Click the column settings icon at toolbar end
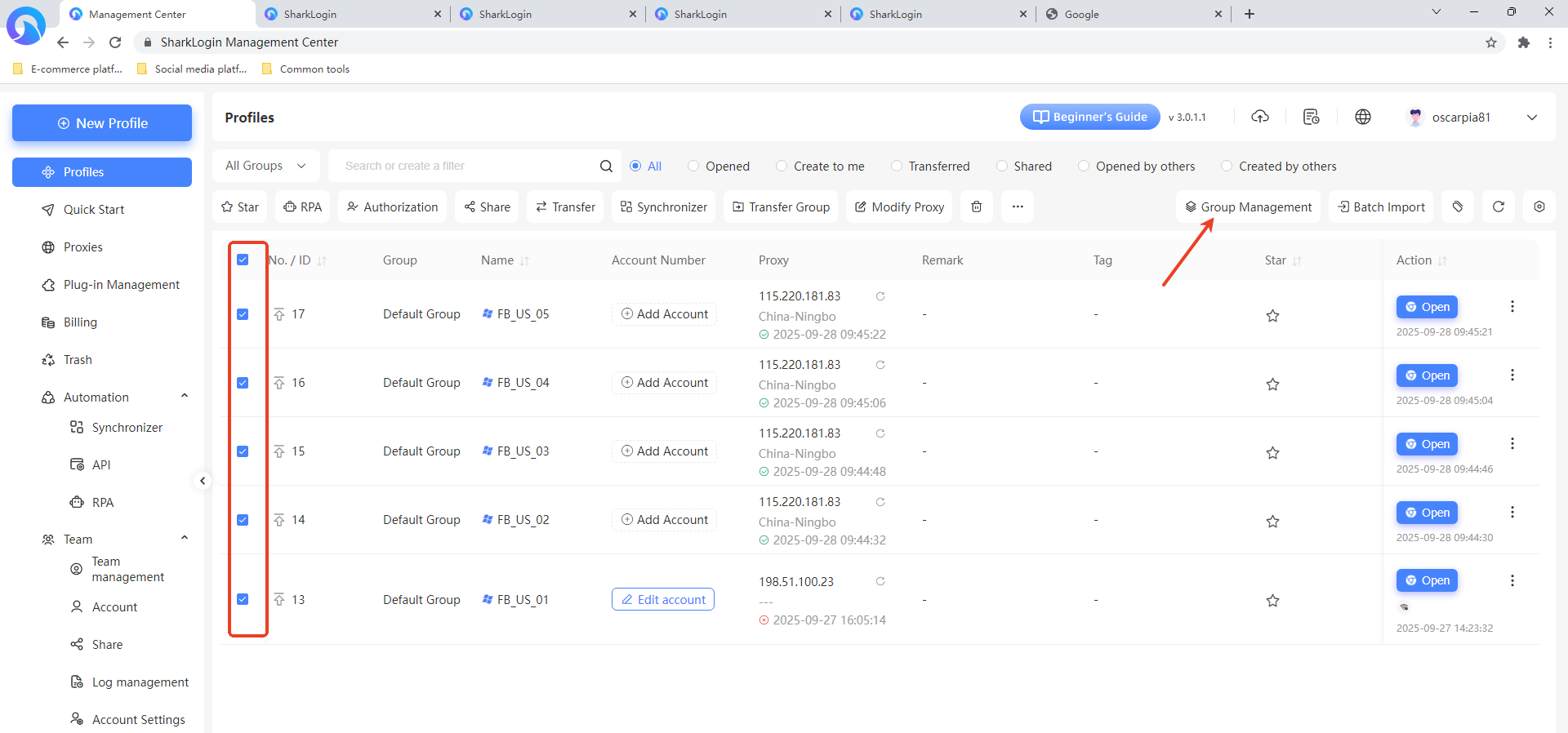This screenshot has width=1568, height=733. [x=1539, y=207]
